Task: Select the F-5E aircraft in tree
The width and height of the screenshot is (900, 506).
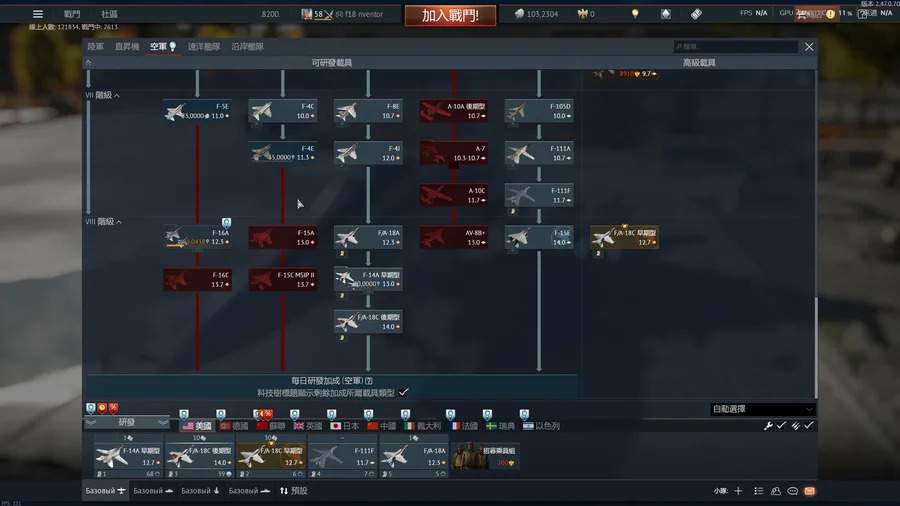Action: [x=197, y=111]
